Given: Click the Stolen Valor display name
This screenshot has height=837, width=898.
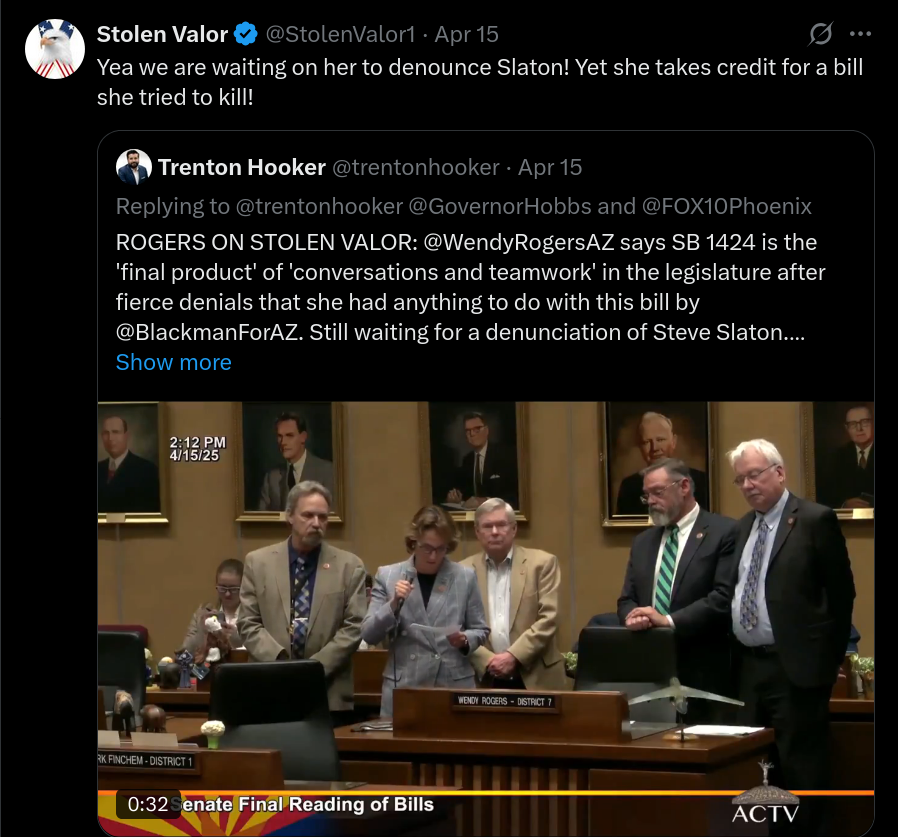Looking at the screenshot, I should [x=162, y=34].
